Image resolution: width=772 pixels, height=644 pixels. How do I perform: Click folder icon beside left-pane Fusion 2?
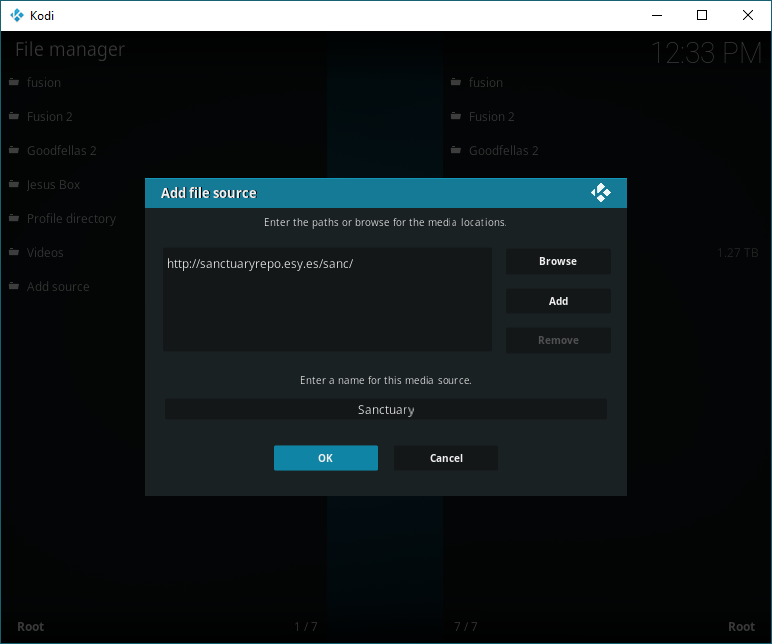14,116
